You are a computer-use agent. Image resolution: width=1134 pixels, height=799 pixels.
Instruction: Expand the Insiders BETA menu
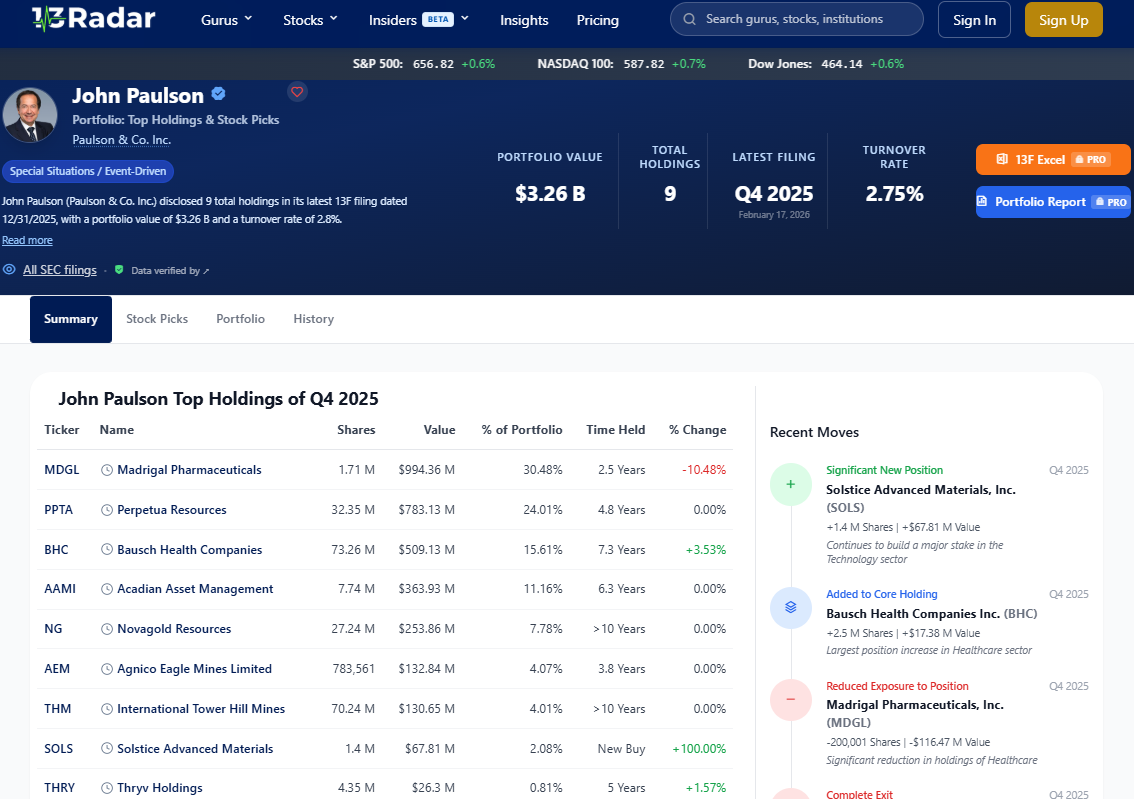418,20
